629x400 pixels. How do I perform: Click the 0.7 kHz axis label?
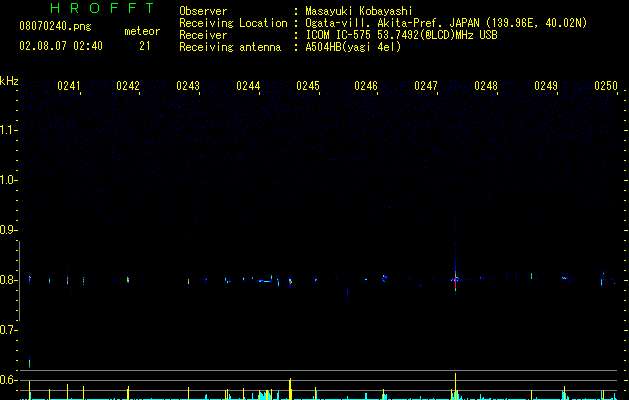click(x=8, y=330)
